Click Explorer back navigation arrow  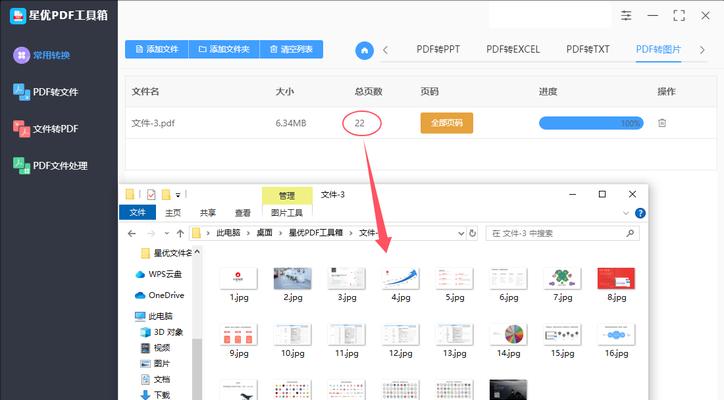coord(132,233)
